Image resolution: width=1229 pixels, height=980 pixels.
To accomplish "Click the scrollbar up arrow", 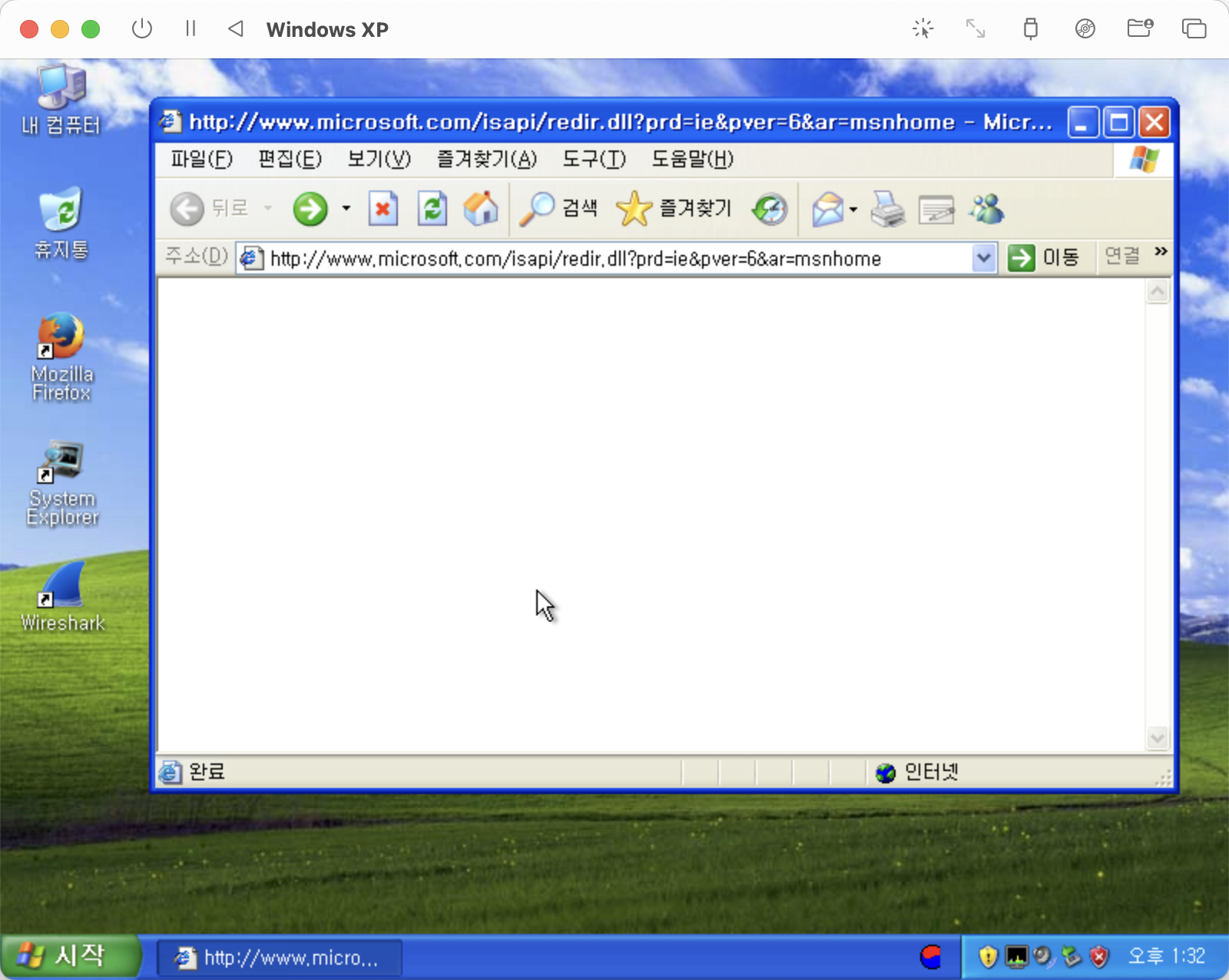I will pos(1158,292).
